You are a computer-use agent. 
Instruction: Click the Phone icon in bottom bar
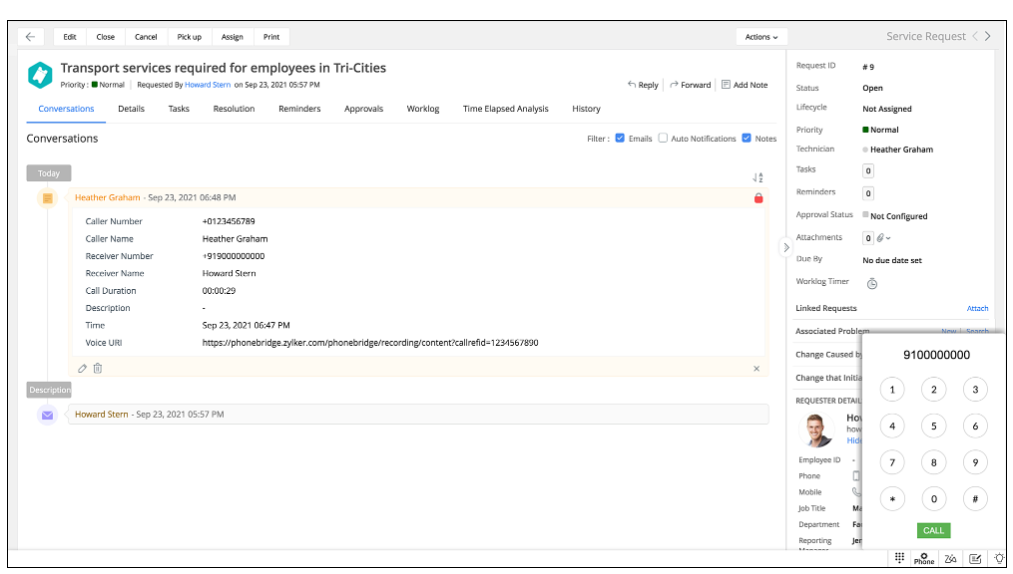pyautogui.click(x=924, y=558)
